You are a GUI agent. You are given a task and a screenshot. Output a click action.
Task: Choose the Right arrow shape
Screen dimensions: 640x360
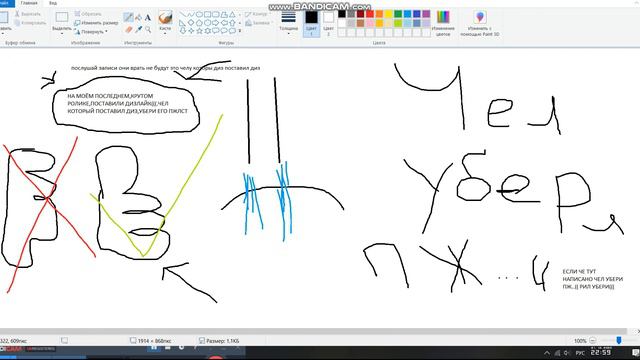tap(216, 23)
